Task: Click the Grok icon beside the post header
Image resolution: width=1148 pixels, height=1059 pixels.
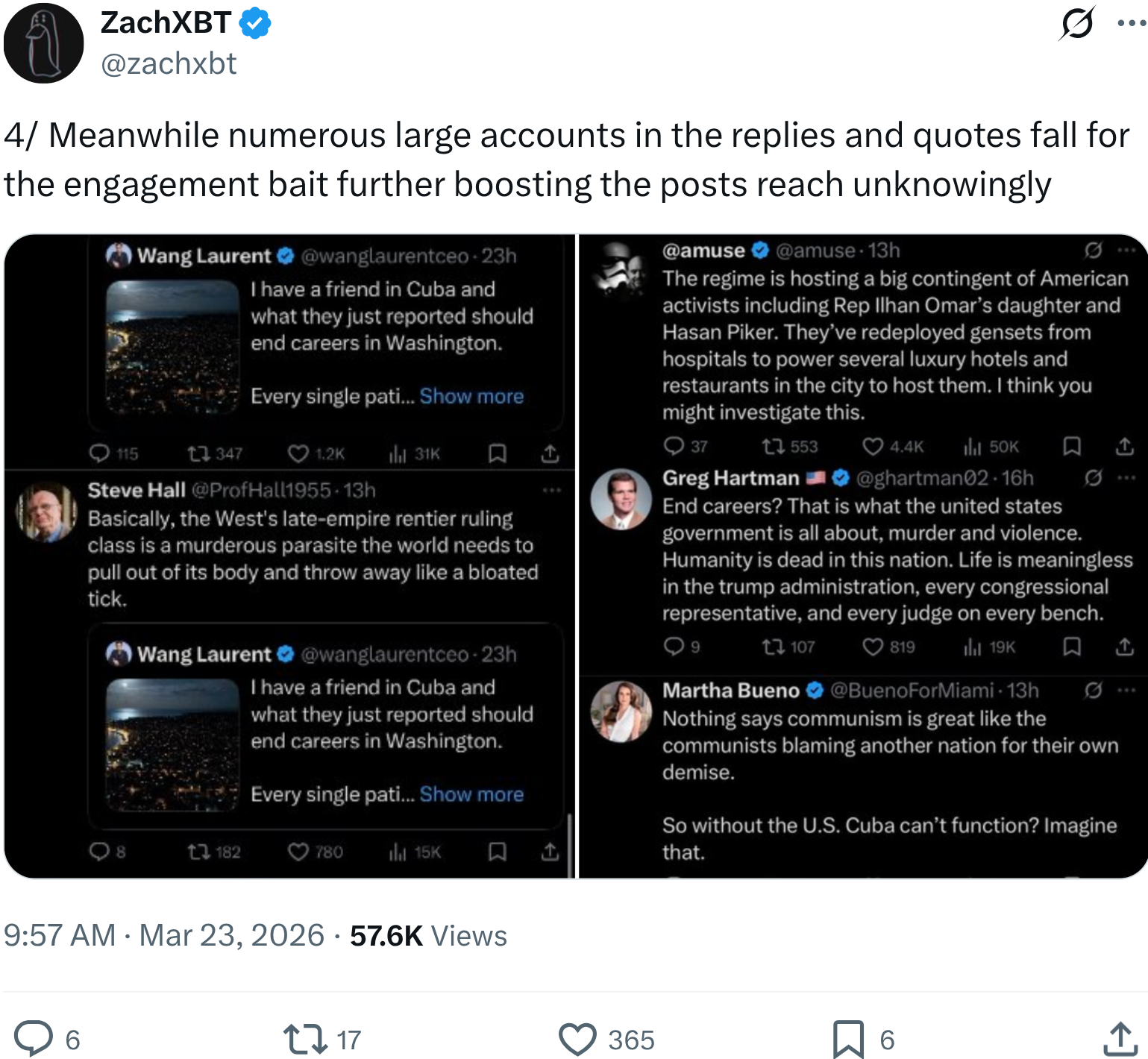Action: tap(1077, 23)
